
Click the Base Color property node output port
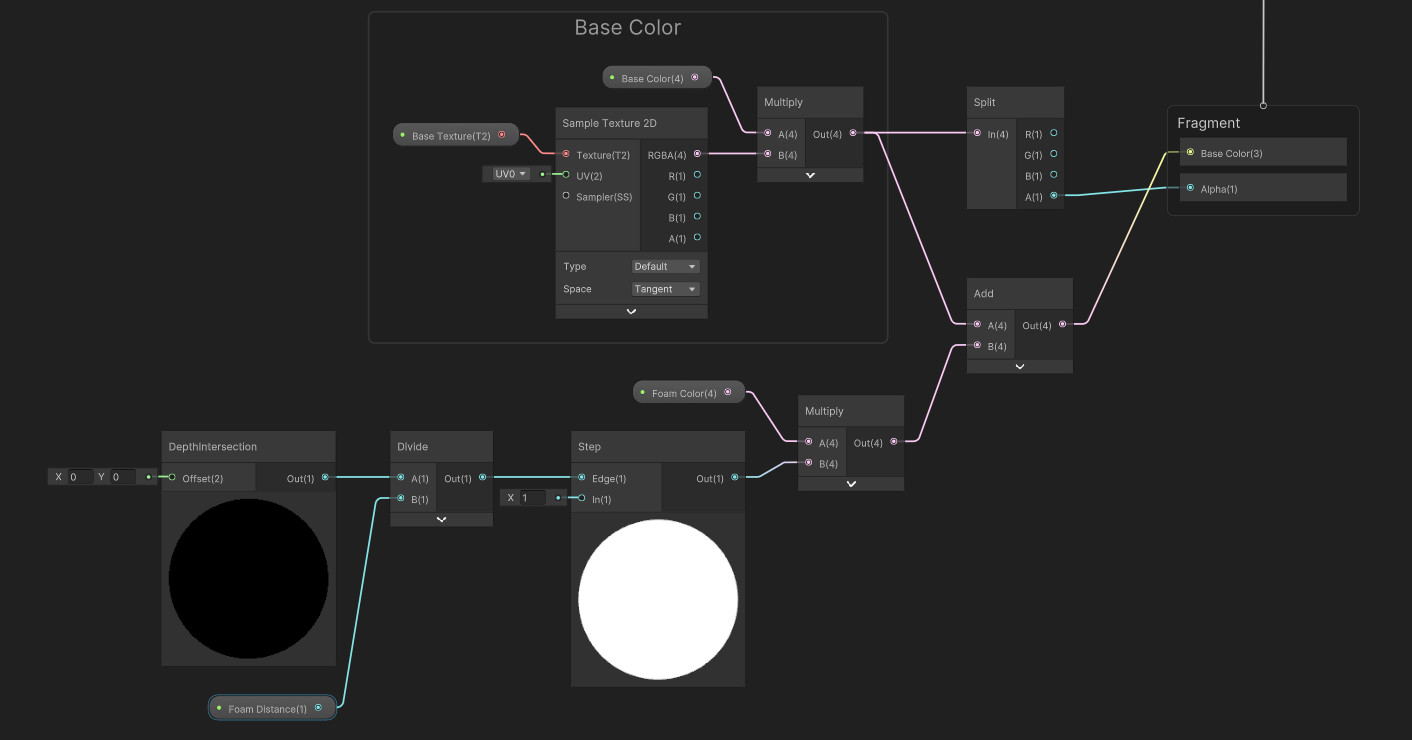click(695, 77)
